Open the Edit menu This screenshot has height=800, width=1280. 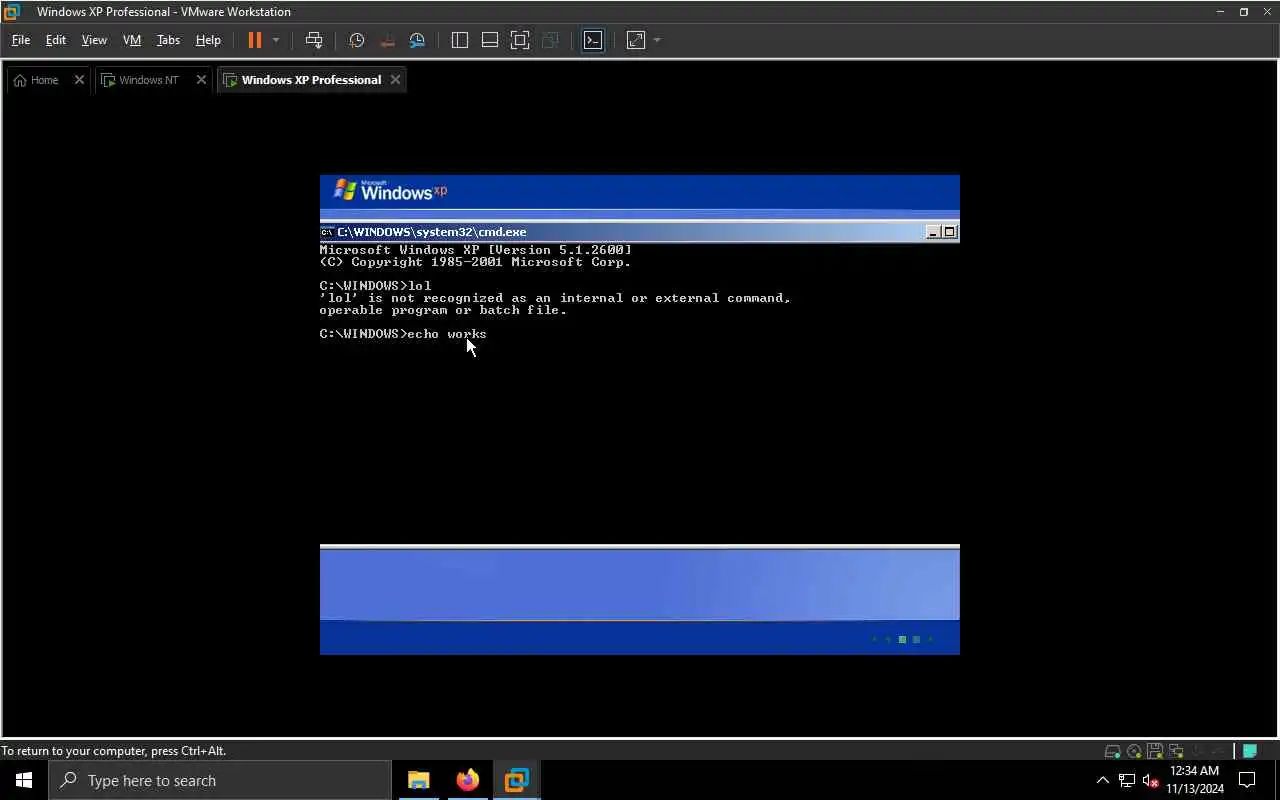pyautogui.click(x=56, y=40)
